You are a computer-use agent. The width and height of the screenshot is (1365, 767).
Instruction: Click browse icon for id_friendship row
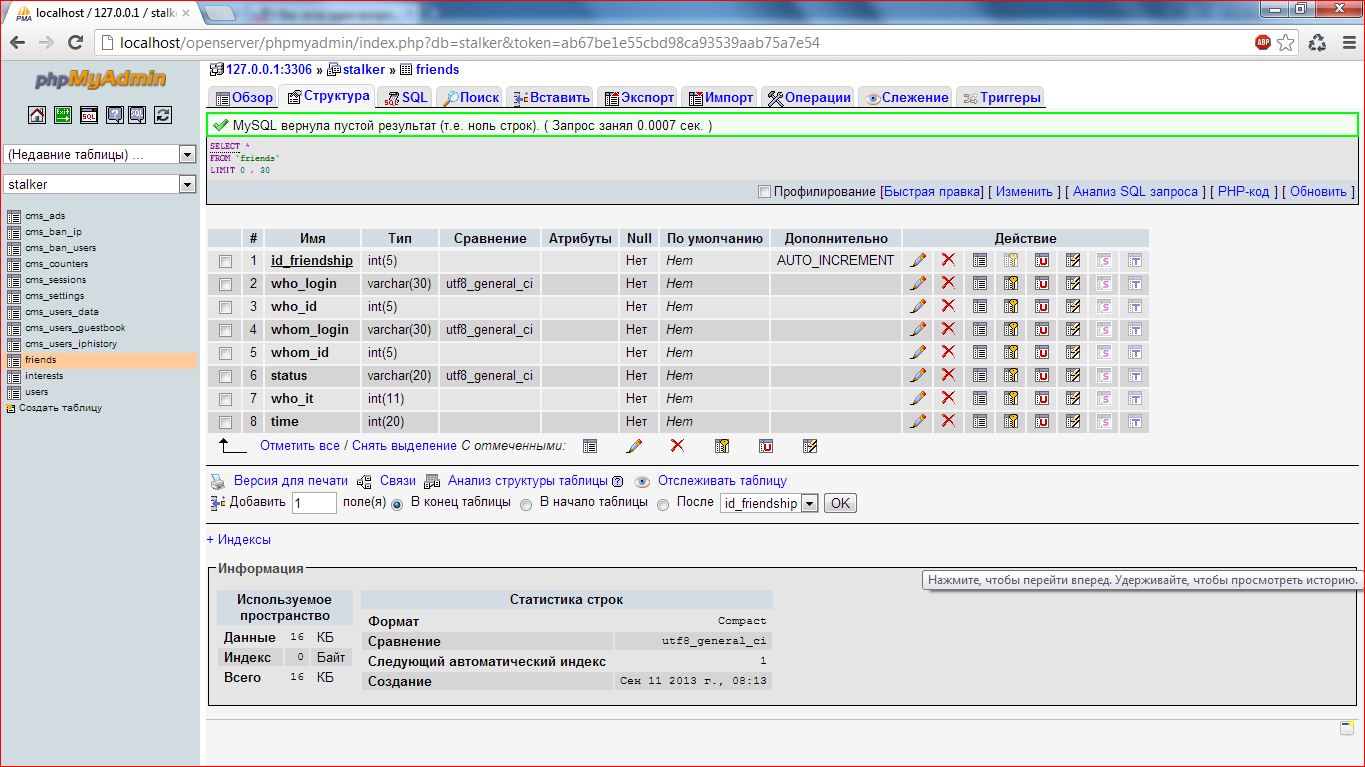pyautogui.click(x=980, y=260)
